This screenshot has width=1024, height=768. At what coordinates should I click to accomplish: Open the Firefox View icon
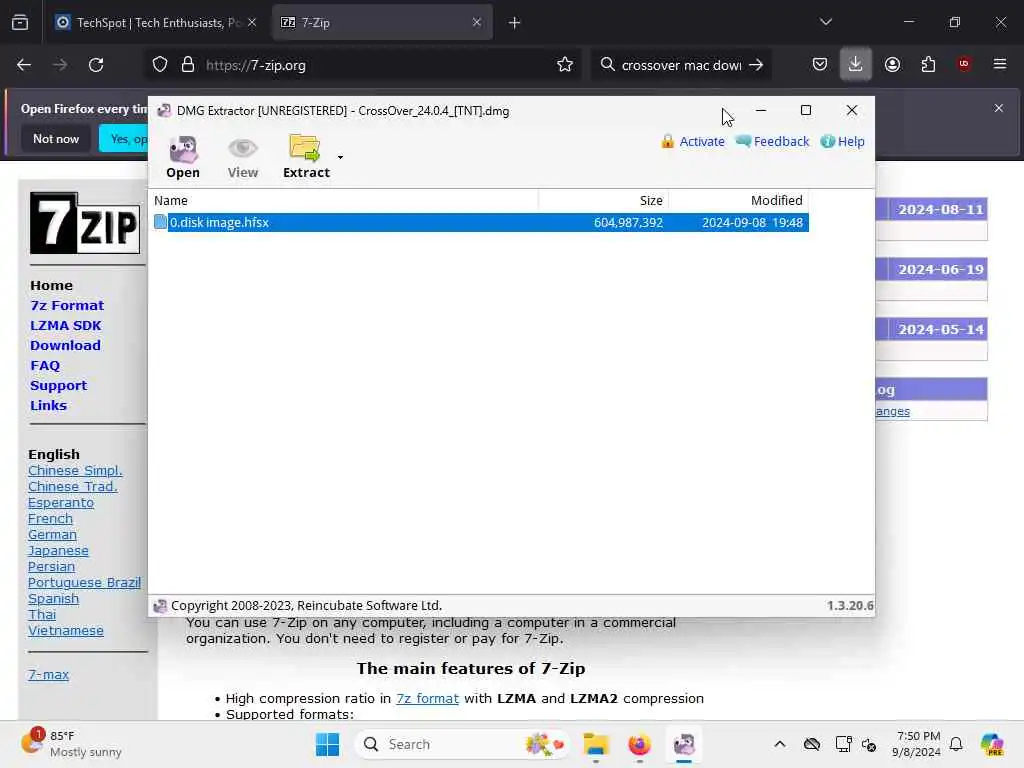[x=20, y=23]
